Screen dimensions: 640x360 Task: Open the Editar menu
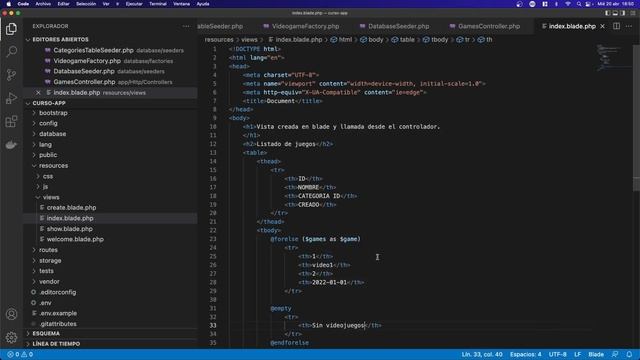click(63, 4)
